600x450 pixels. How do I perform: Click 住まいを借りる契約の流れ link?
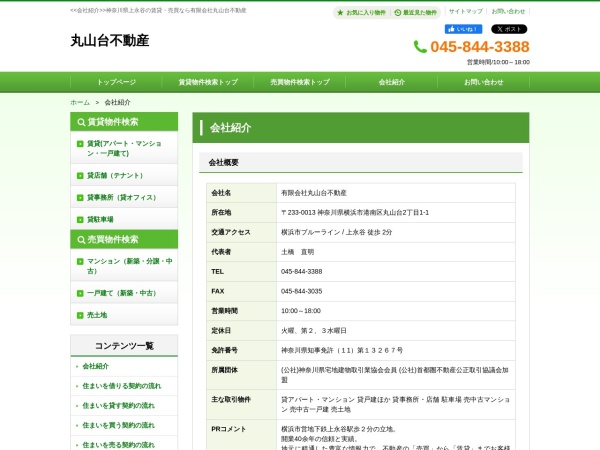click(122, 386)
